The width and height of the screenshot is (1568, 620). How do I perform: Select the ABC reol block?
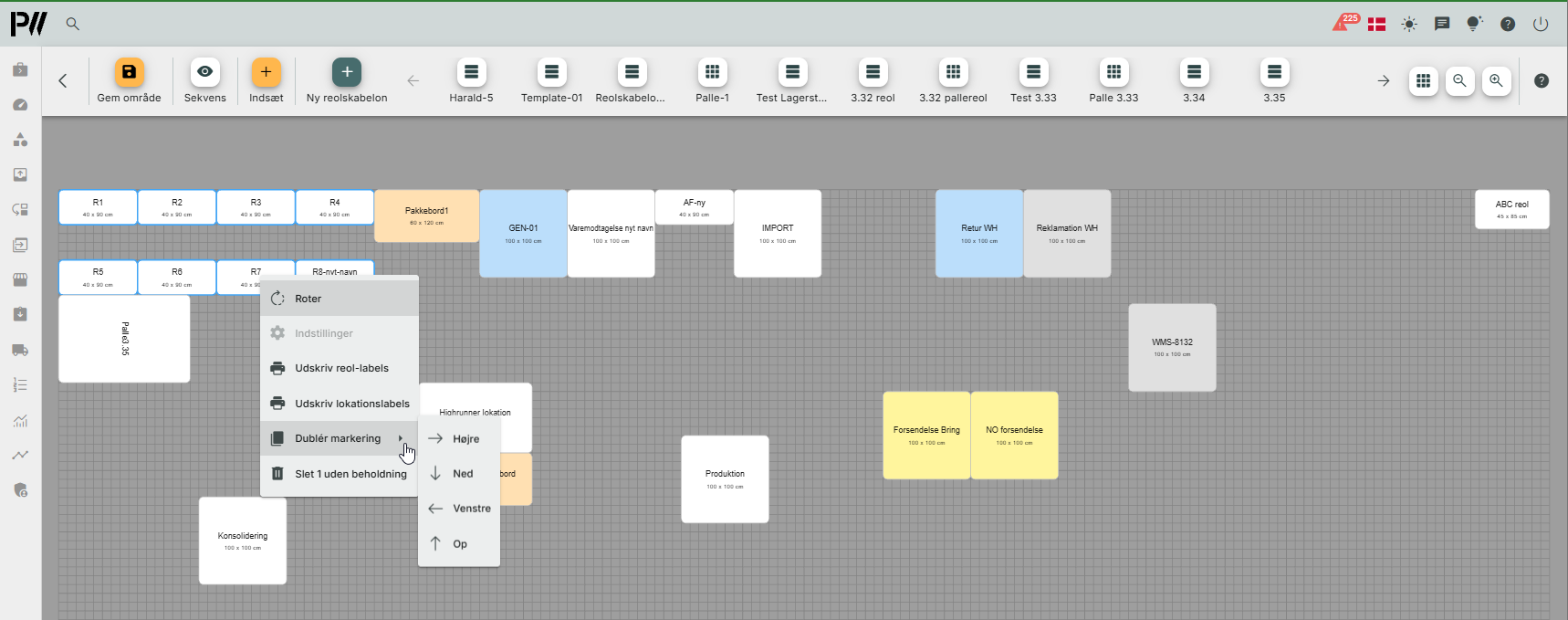pos(1512,209)
